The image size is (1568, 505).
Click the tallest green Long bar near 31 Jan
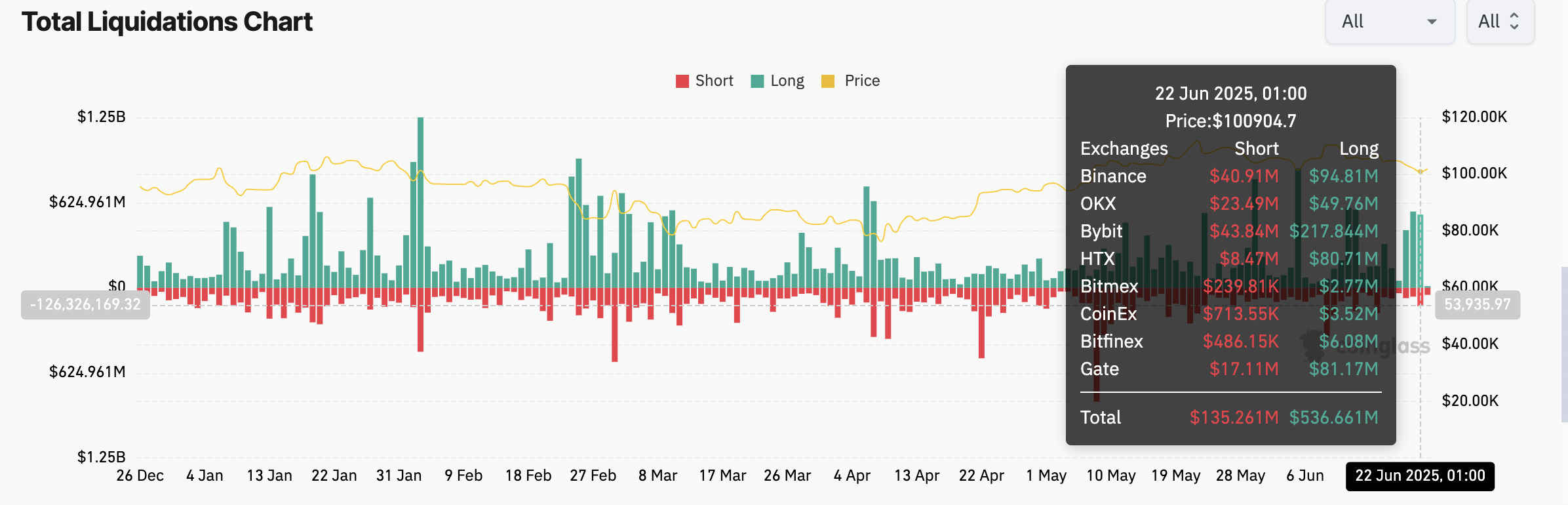420,197
